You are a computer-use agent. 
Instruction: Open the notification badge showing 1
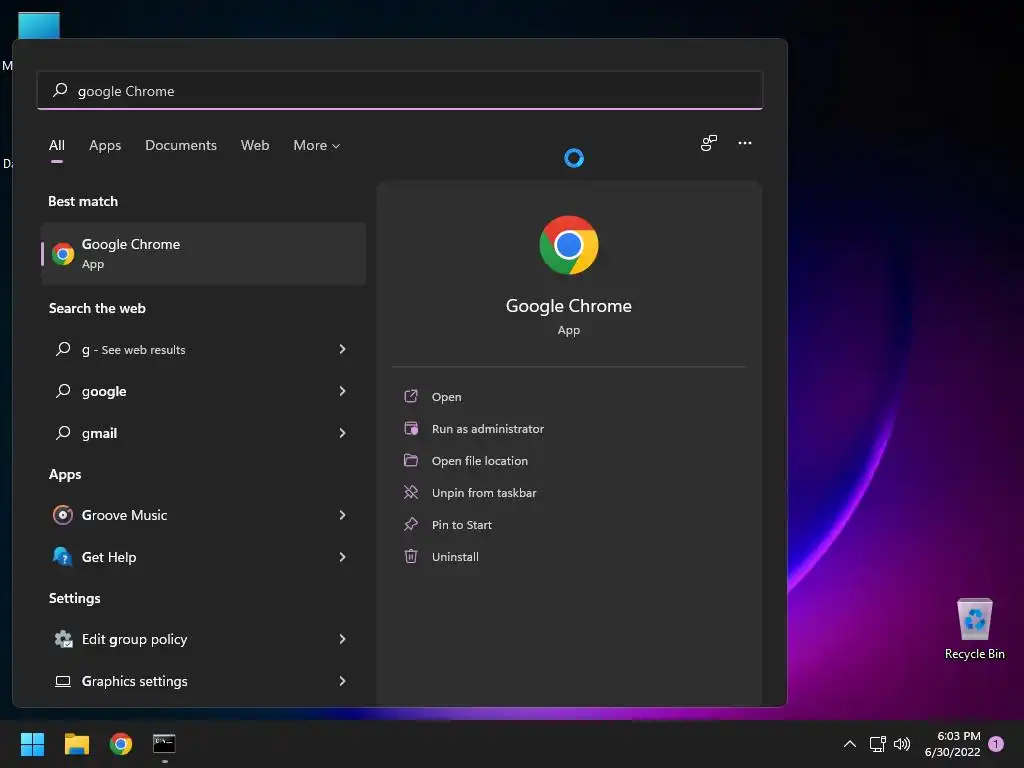996,744
